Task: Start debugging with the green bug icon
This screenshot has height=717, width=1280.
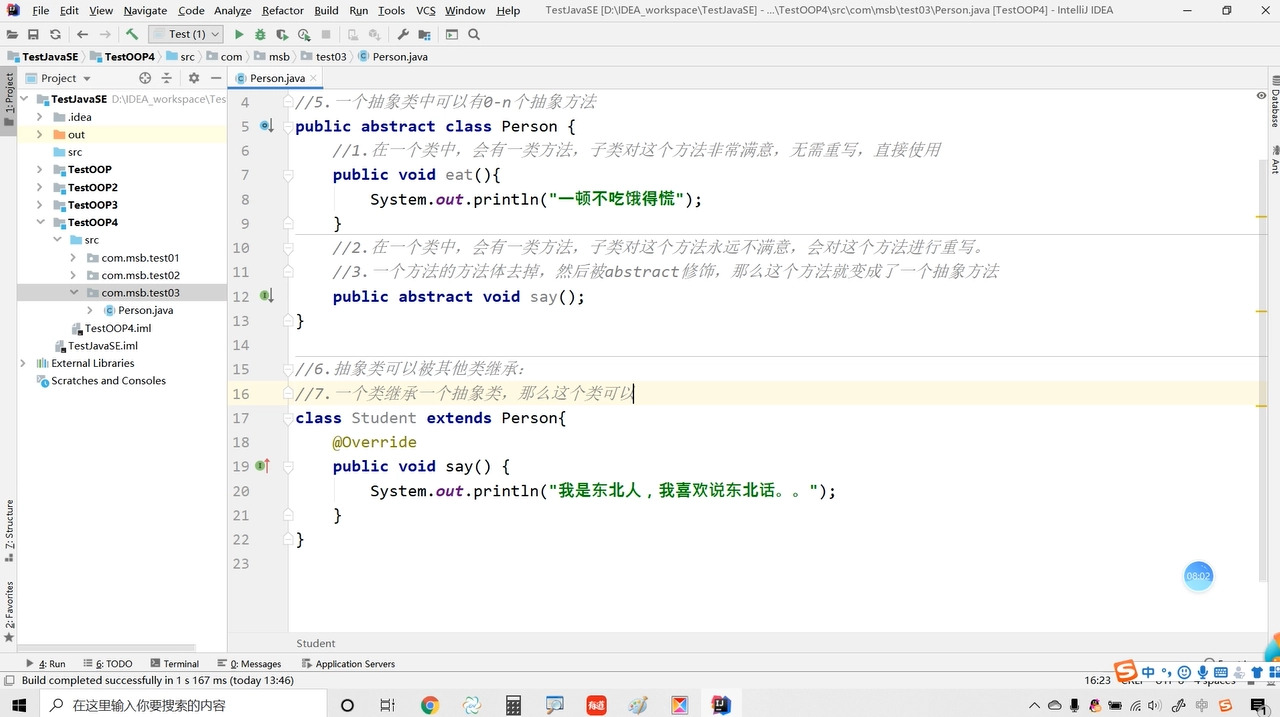Action: [x=260, y=34]
